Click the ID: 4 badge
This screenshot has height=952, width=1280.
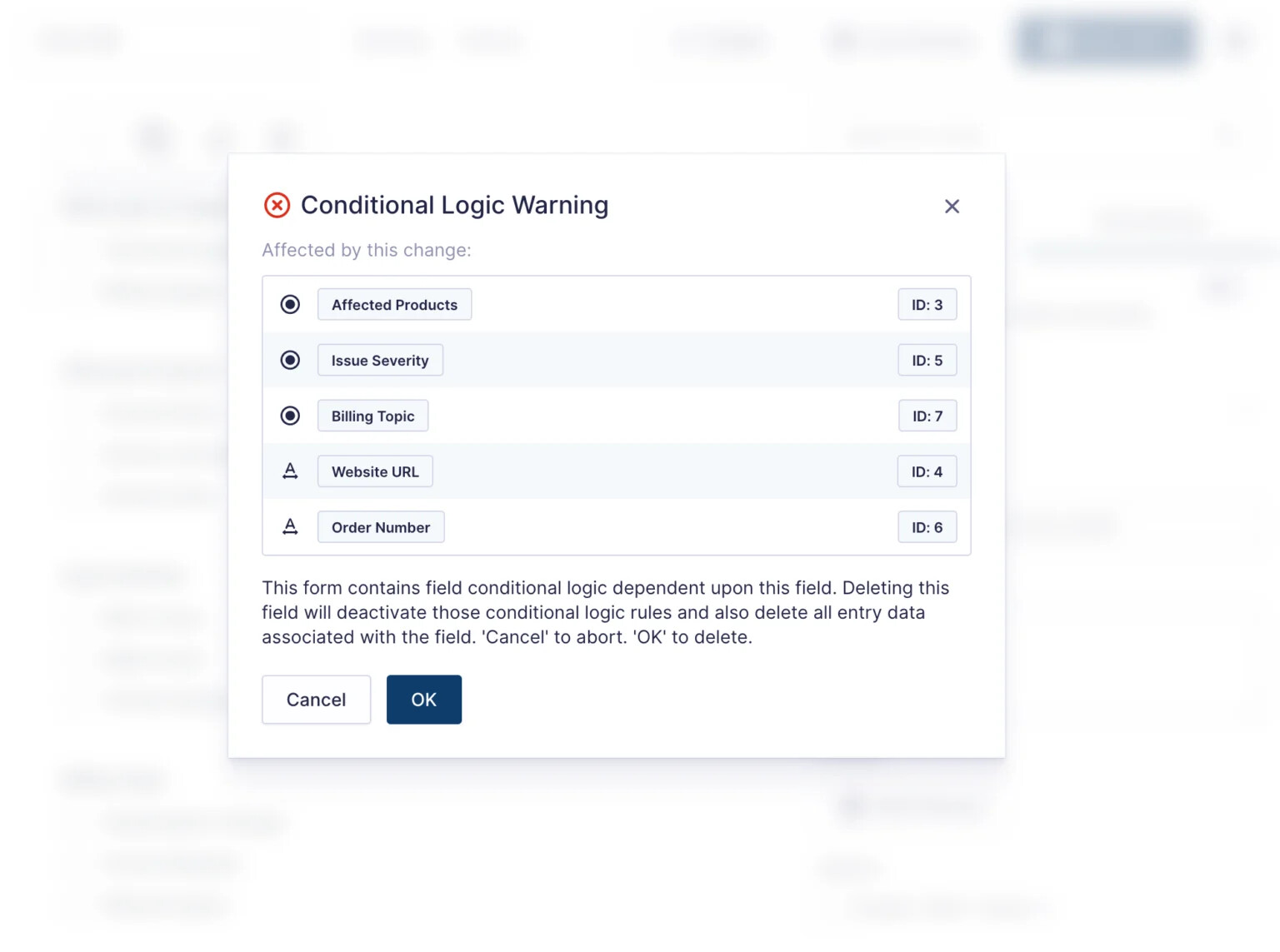[x=927, y=471]
